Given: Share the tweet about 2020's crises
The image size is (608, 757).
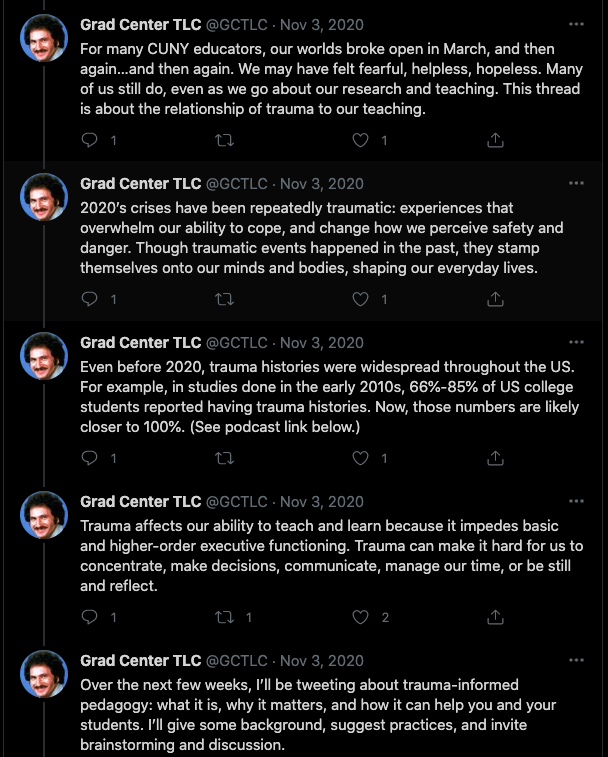Looking at the screenshot, I should (495, 299).
